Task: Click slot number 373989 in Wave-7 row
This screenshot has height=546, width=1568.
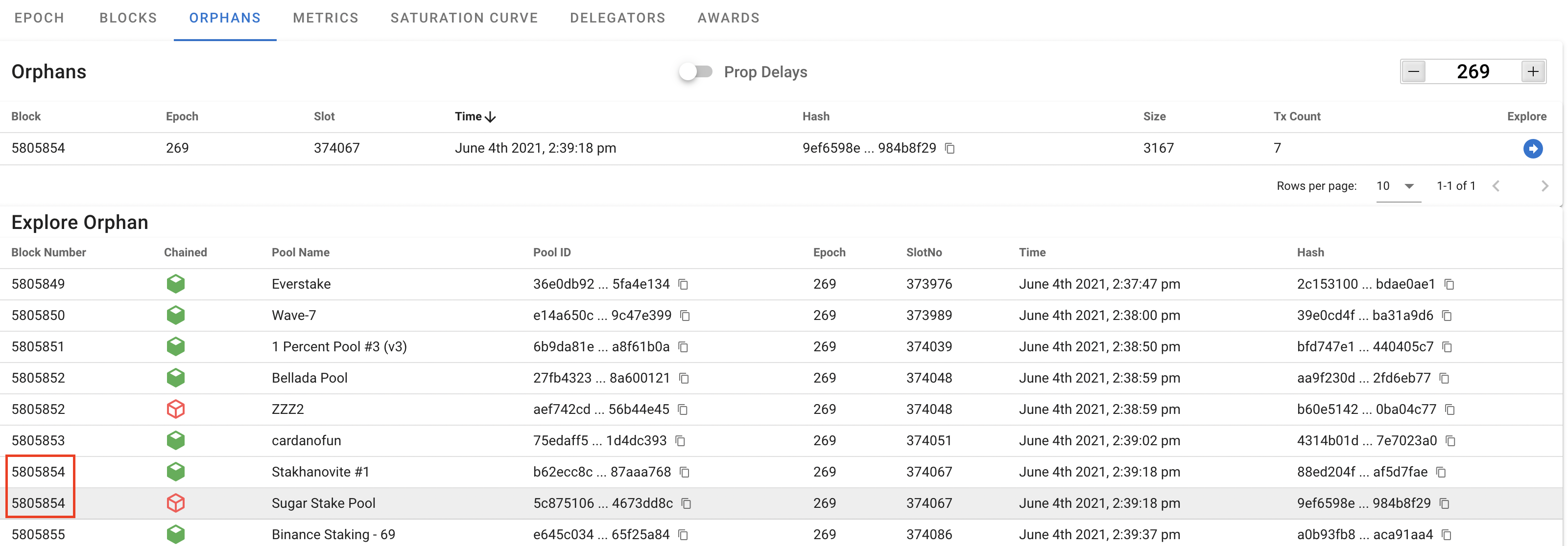Action: coord(929,315)
